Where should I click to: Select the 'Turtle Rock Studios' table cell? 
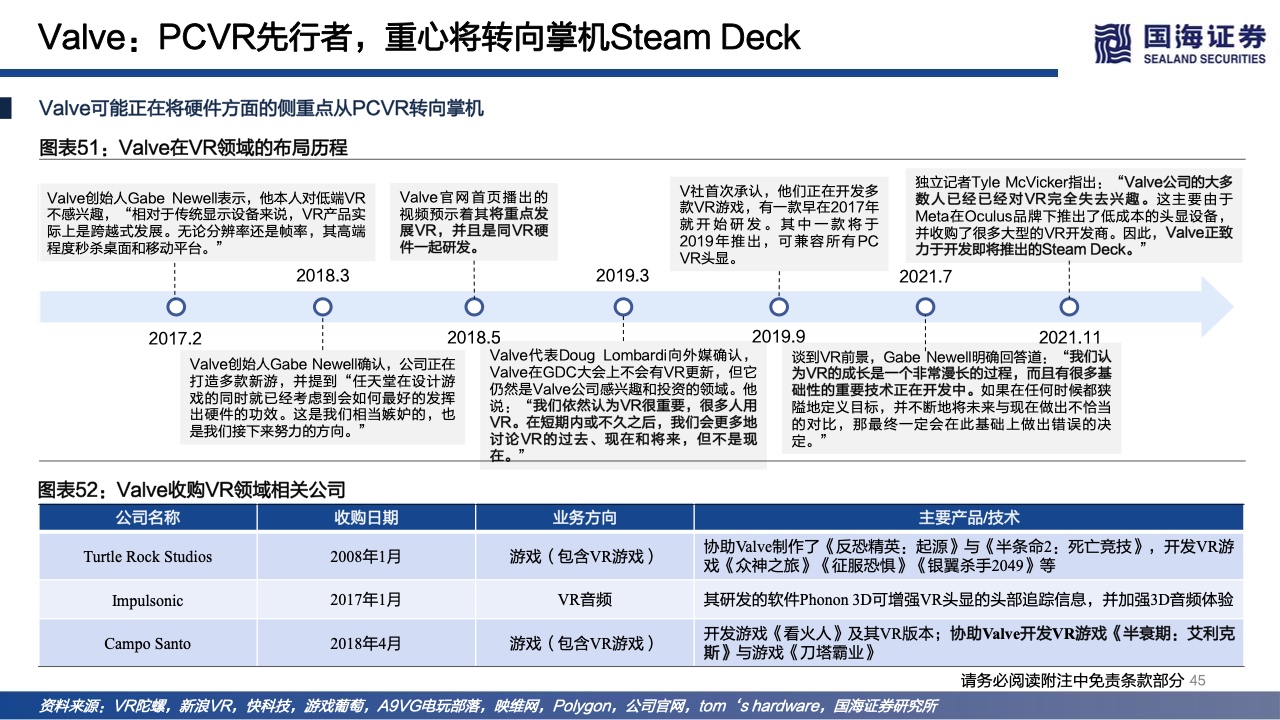(x=148, y=557)
